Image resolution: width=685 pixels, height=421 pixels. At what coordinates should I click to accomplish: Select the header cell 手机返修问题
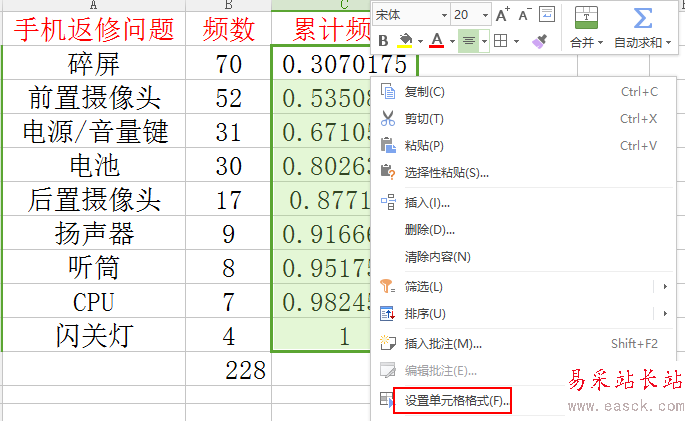pos(94,29)
